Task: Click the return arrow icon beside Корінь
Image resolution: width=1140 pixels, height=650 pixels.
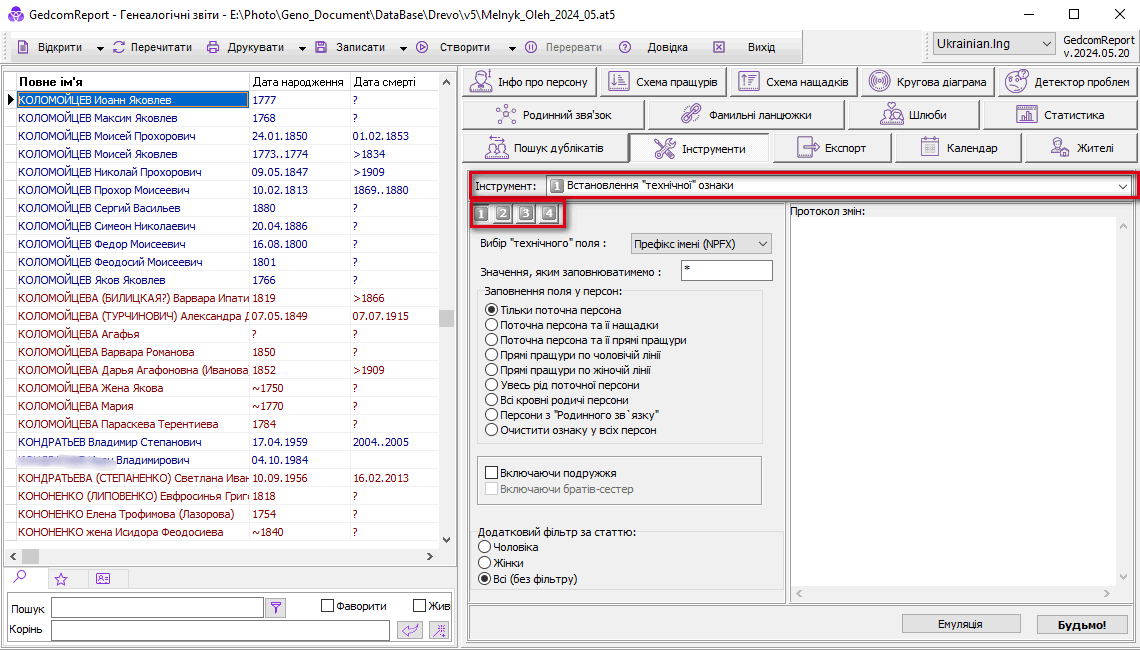Action: (410, 630)
